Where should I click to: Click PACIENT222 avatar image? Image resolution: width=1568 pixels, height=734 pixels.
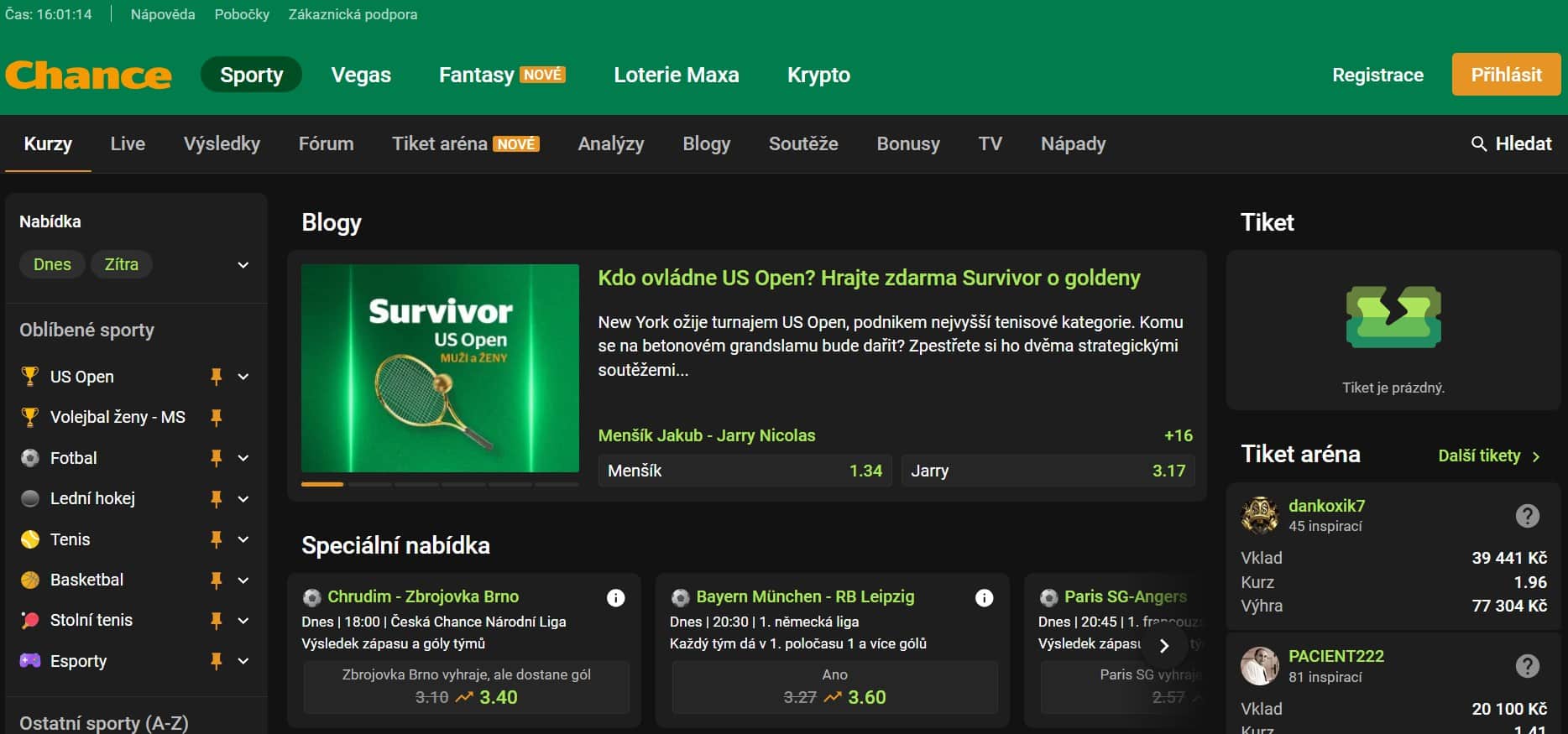[x=1260, y=666]
